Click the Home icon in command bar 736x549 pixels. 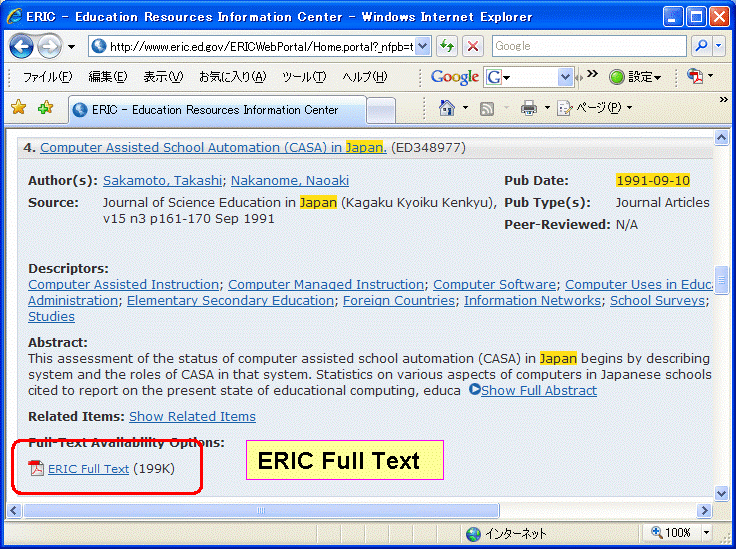pos(447,108)
